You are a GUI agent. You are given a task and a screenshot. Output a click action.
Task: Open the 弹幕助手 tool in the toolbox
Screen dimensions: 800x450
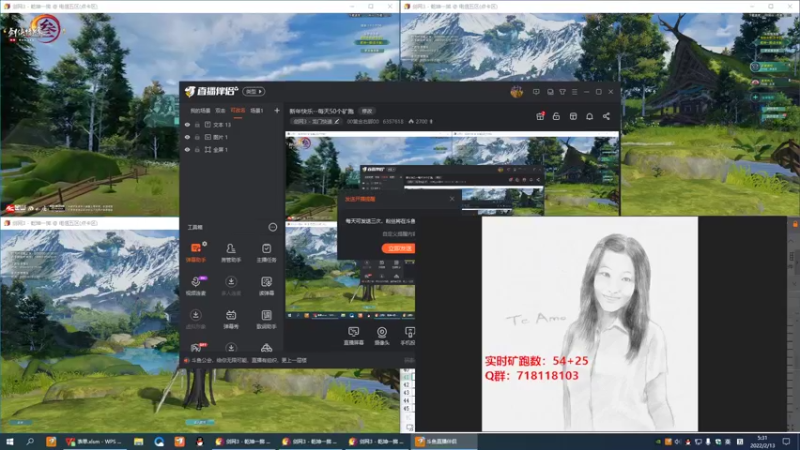click(x=195, y=252)
